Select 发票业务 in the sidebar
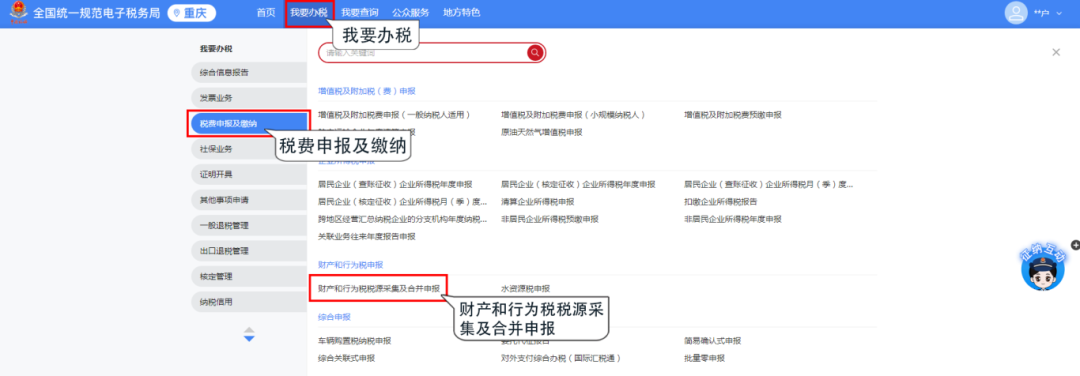1080x376 pixels. click(x=249, y=98)
